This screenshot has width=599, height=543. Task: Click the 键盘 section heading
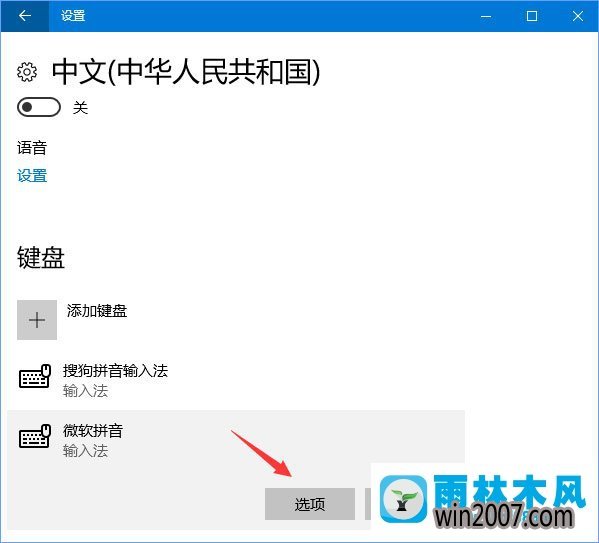click(x=41, y=257)
